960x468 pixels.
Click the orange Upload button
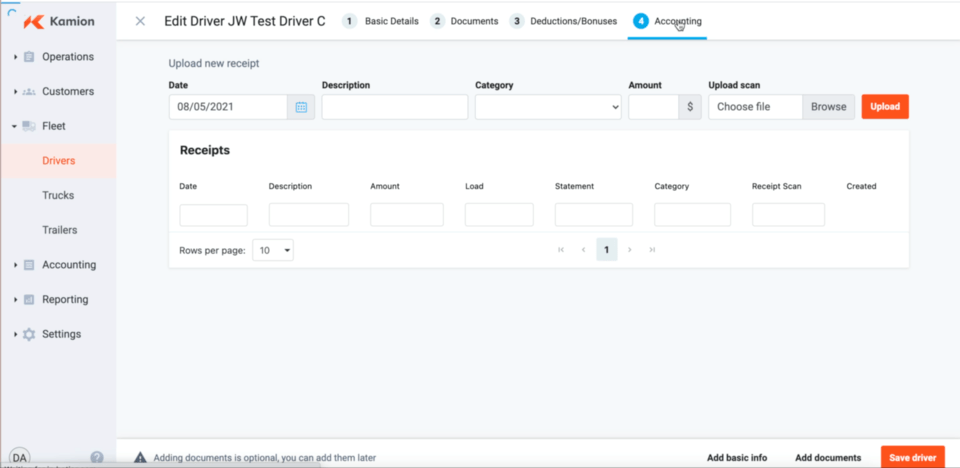885,107
